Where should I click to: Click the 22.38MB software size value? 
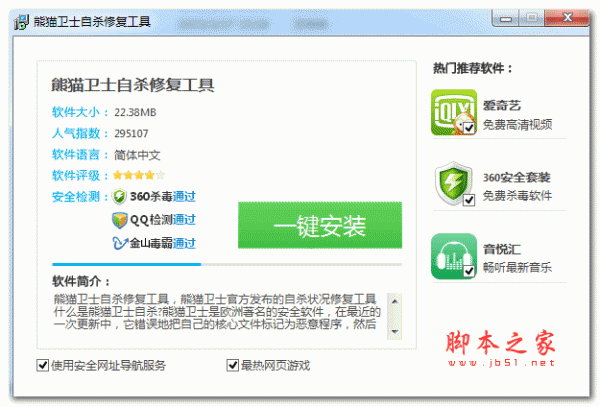[135, 112]
